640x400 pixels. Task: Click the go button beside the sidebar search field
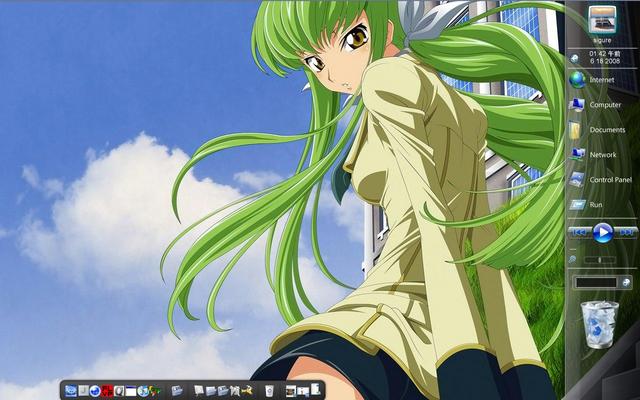626,282
